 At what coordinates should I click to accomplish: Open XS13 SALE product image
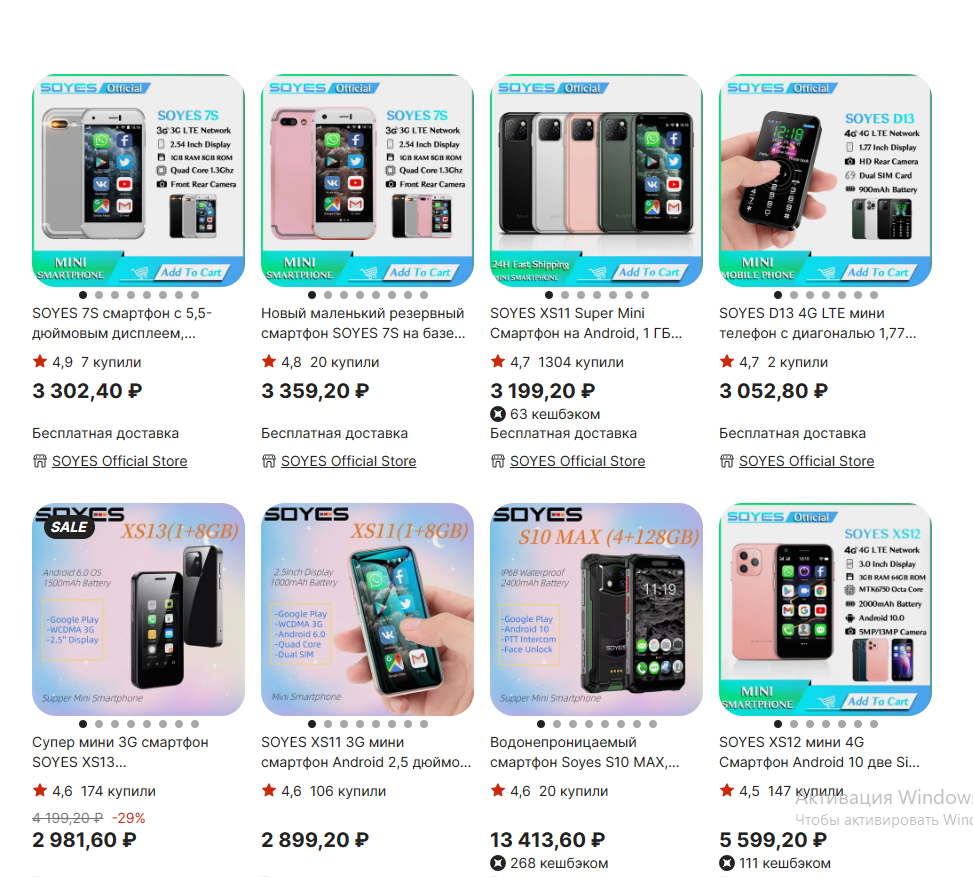click(138, 609)
